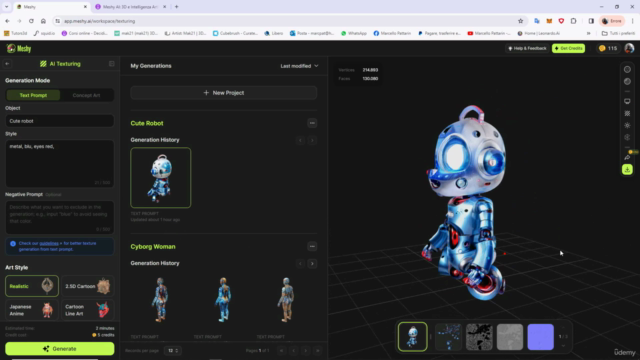Select the Cute Robot generation history thumbnail
Screen dimensions: 640x360
click(160, 178)
